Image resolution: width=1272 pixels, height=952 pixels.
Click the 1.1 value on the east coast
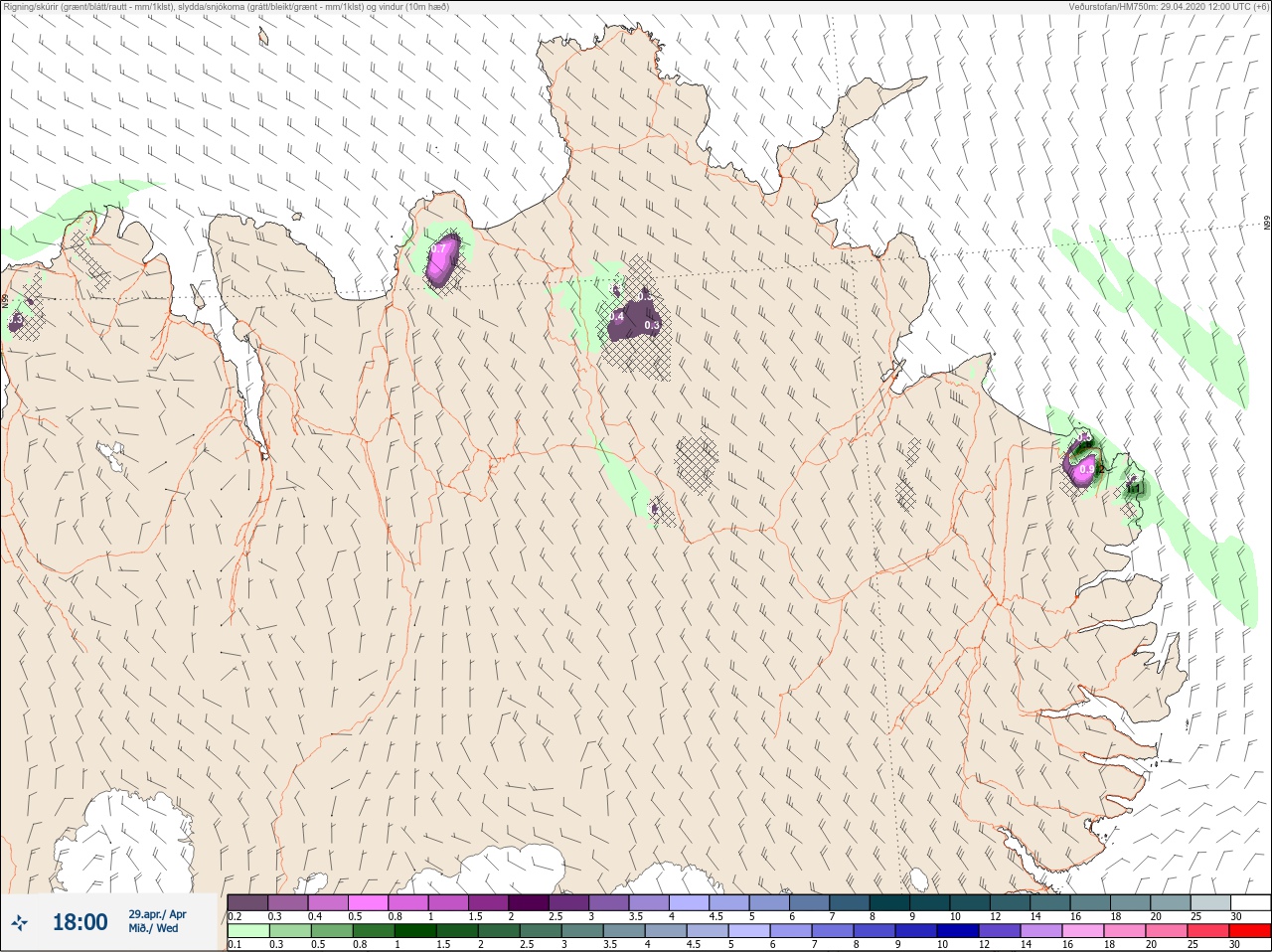[x=1133, y=488]
